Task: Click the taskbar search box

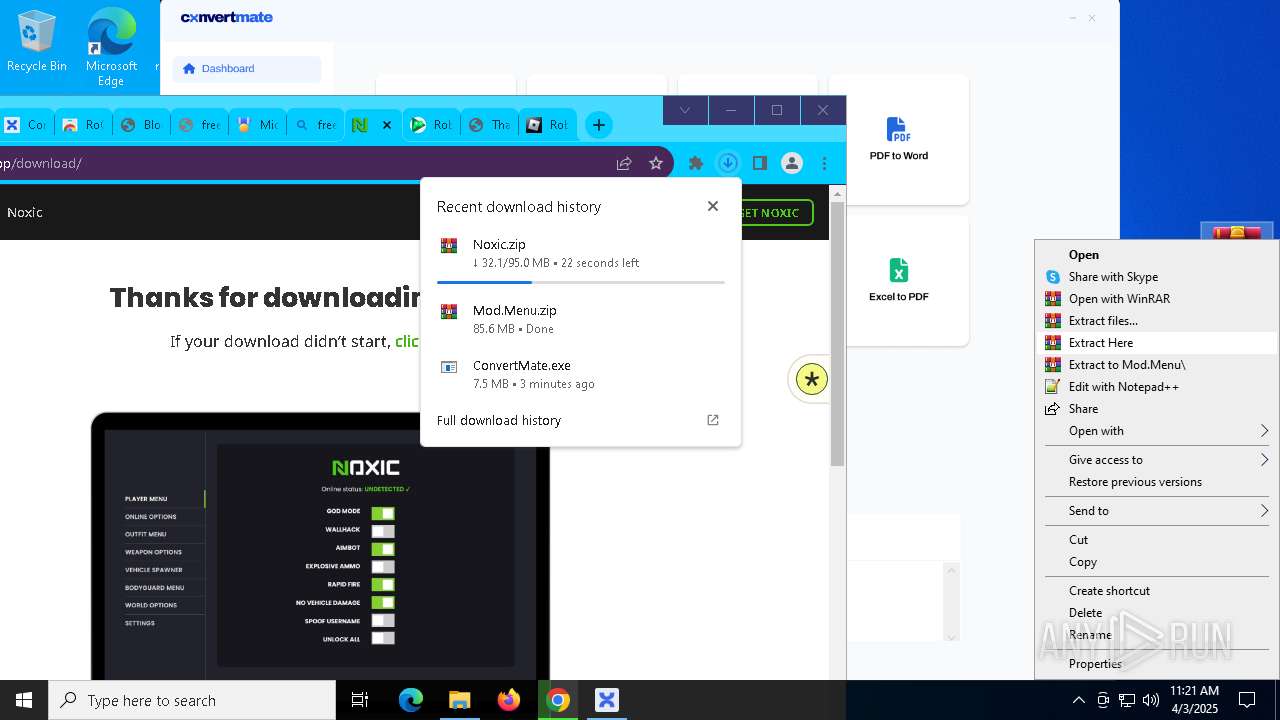Action: tap(192, 700)
